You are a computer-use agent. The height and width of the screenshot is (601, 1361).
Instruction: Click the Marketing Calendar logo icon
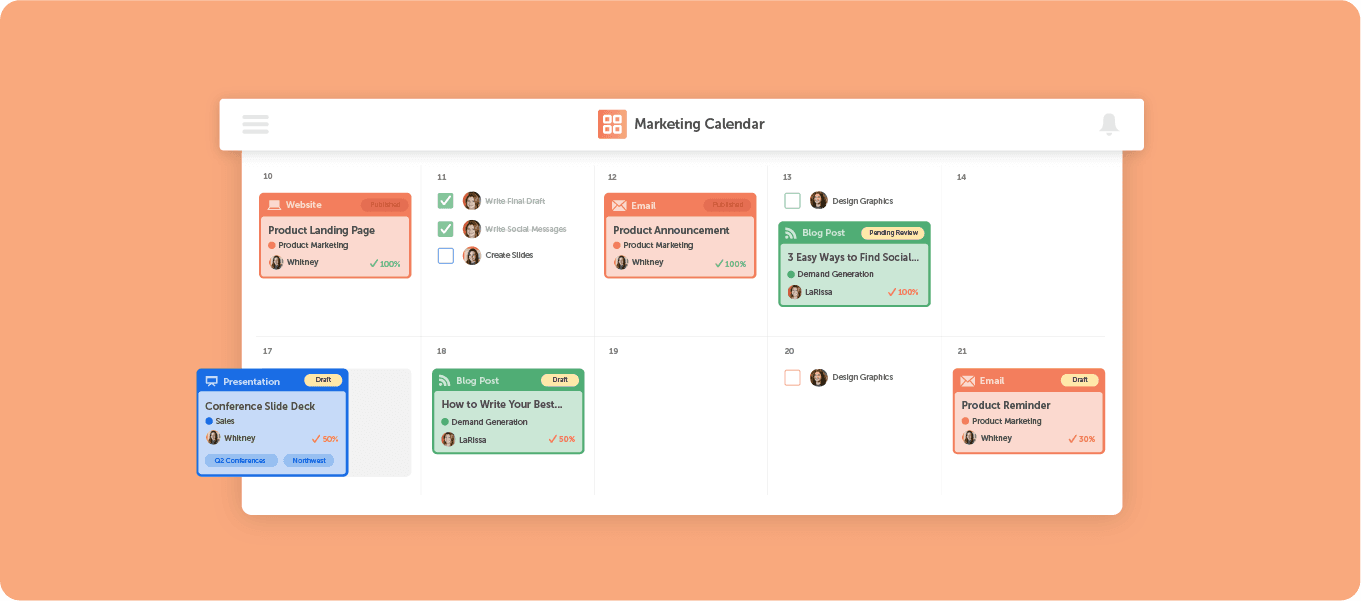point(612,124)
